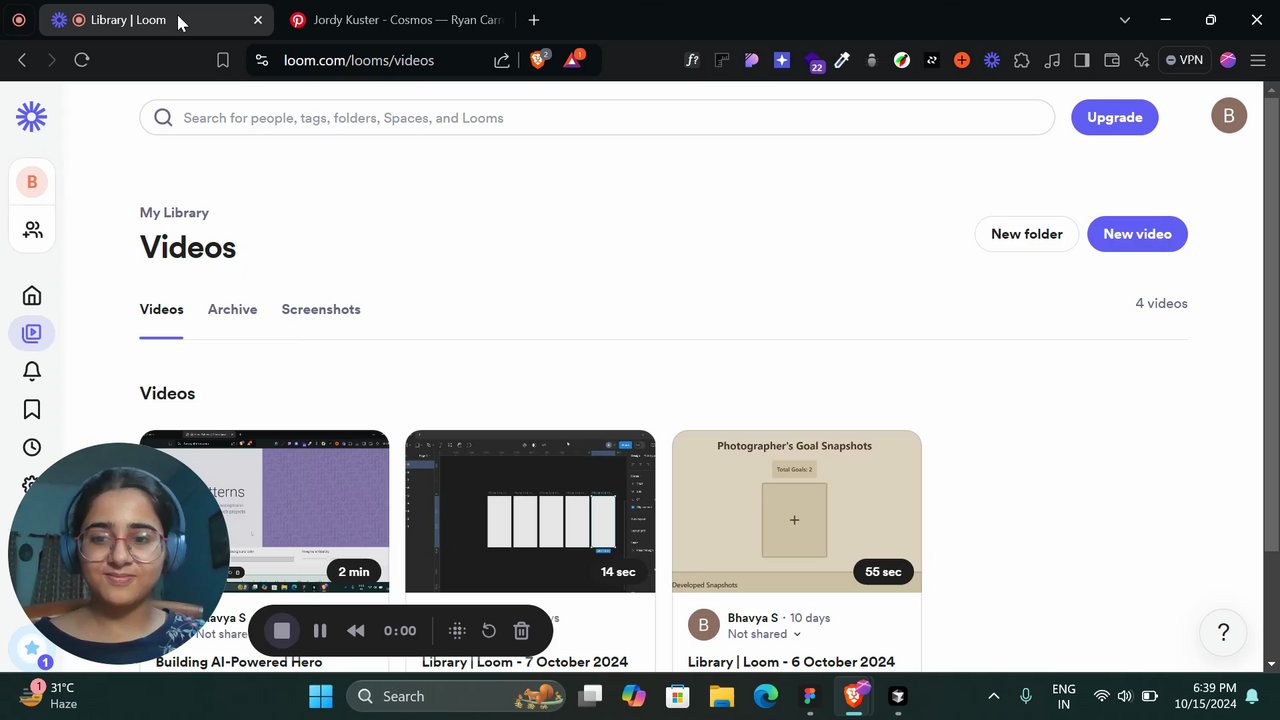The image size is (1280, 720).
Task: Open the Spaces people icon in the sidebar
Action: [x=32, y=230]
